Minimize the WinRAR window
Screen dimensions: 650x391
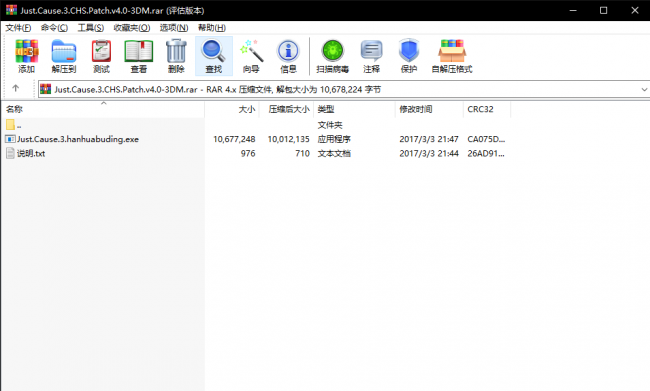[573, 10]
